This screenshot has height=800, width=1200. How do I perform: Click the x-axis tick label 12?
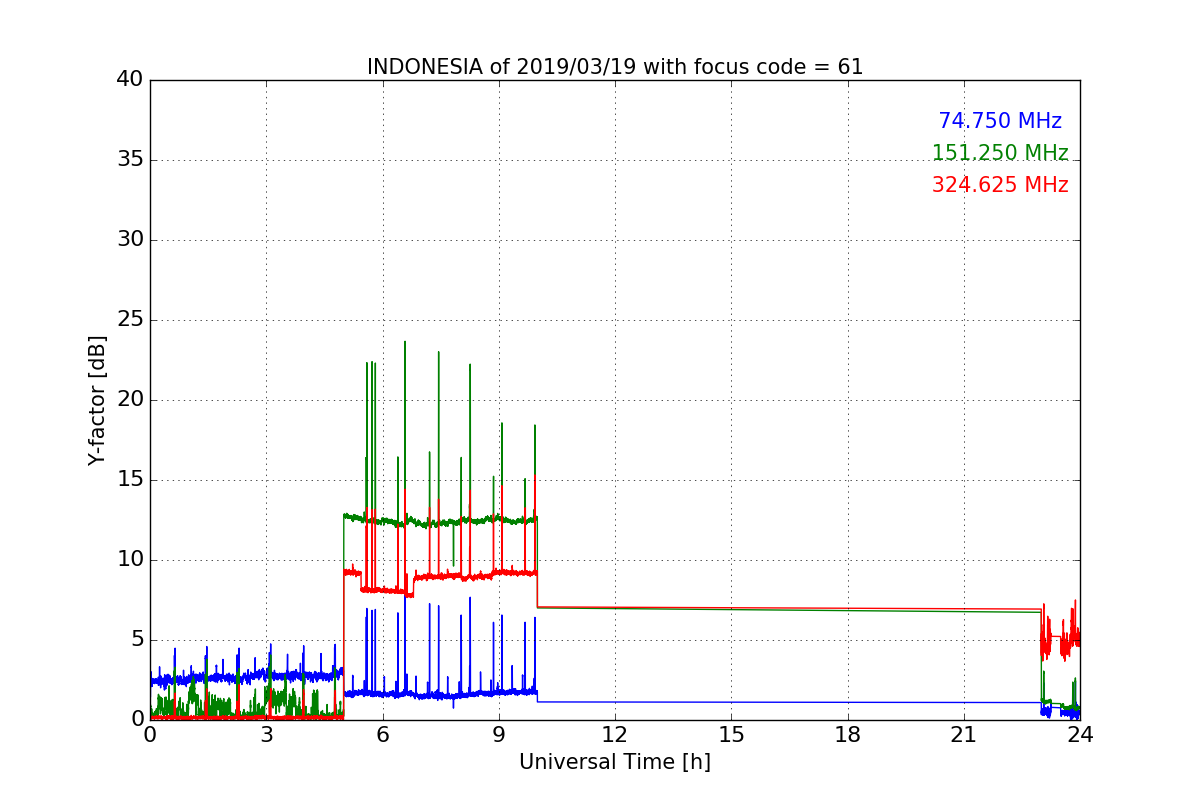(615, 735)
